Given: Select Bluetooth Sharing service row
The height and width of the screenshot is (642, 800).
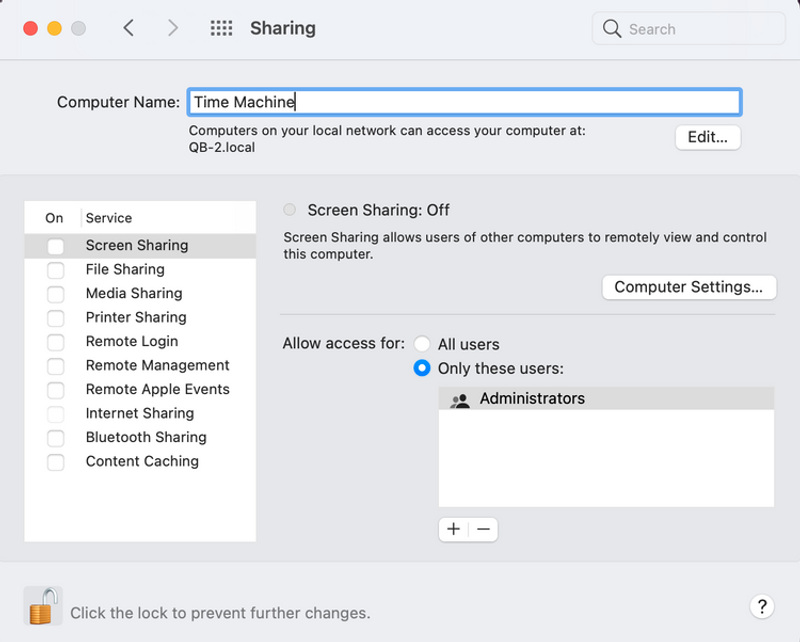Looking at the screenshot, I should coord(146,437).
